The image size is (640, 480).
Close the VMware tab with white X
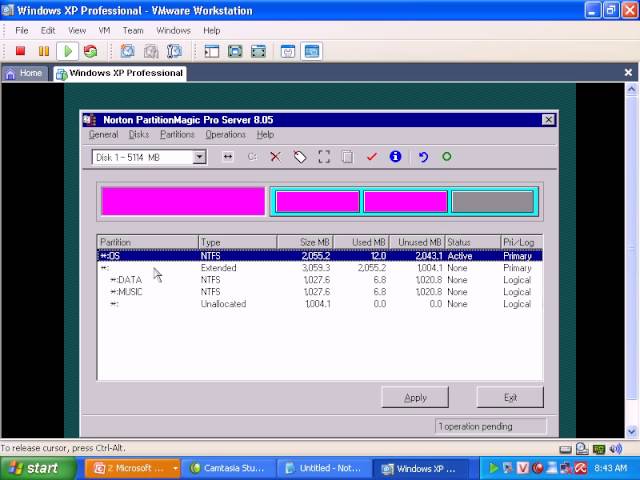click(x=628, y=73)
